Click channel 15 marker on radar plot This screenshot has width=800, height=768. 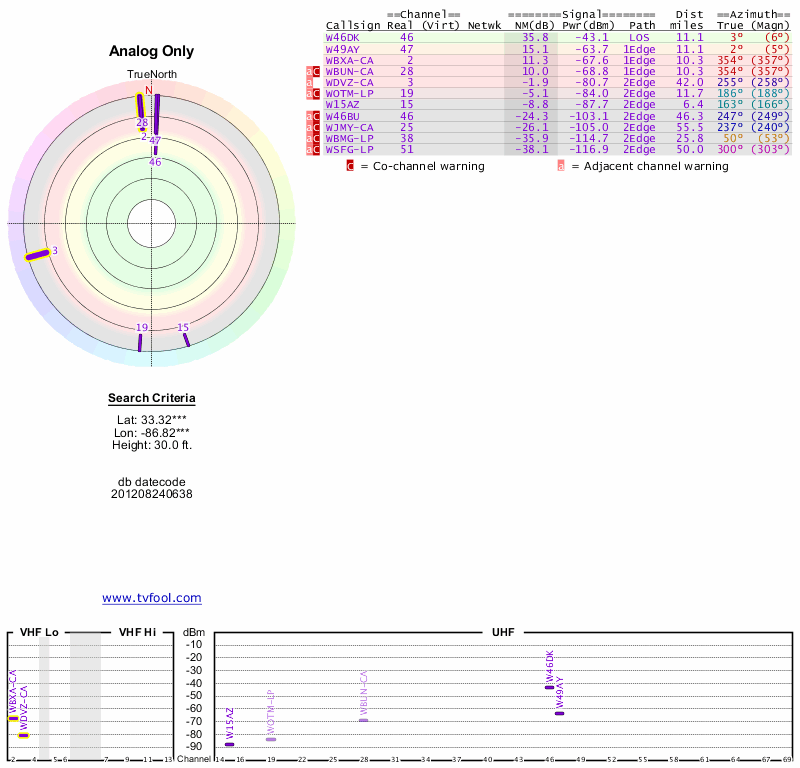tap(186, 340)
